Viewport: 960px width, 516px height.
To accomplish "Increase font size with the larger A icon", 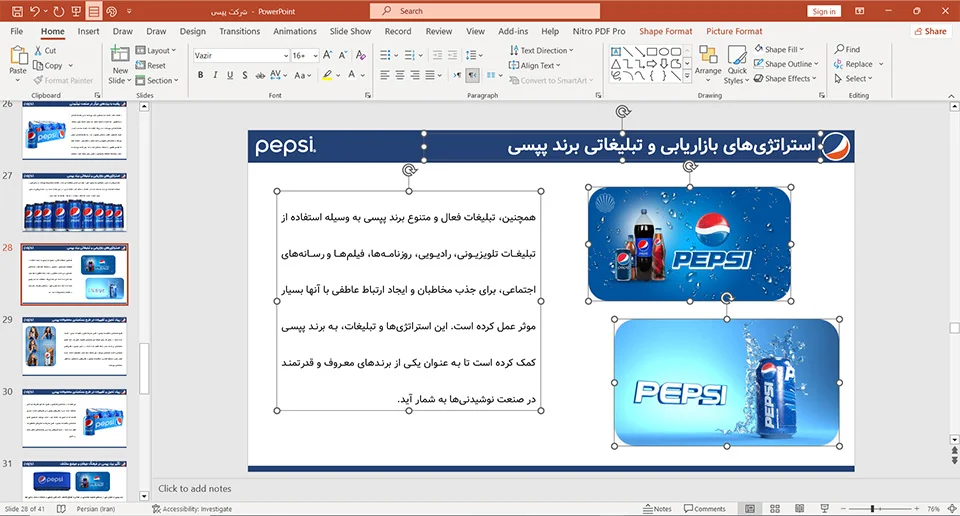I will 328,55.
